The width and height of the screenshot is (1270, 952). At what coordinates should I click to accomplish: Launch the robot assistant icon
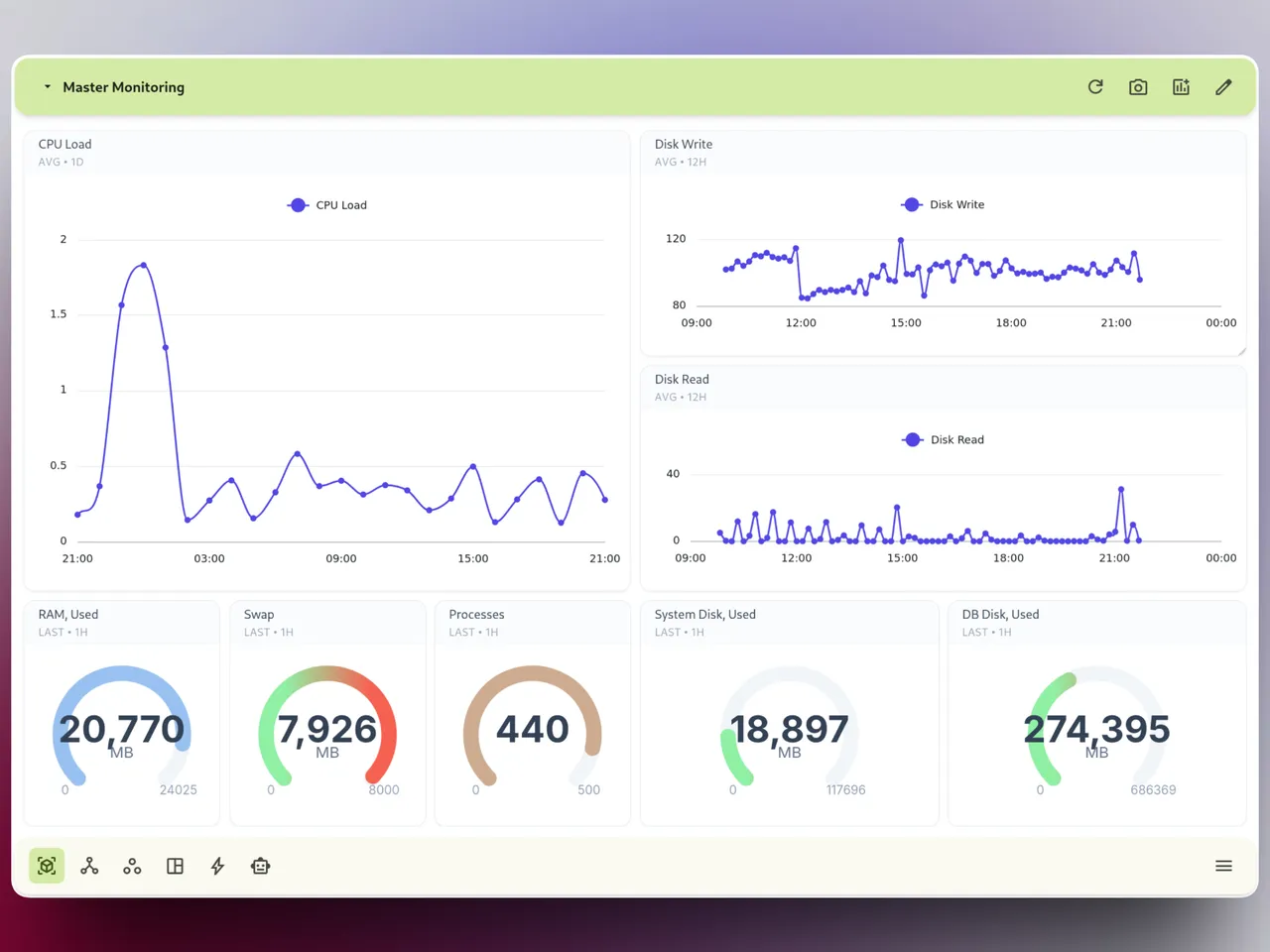tap(260, 866)
